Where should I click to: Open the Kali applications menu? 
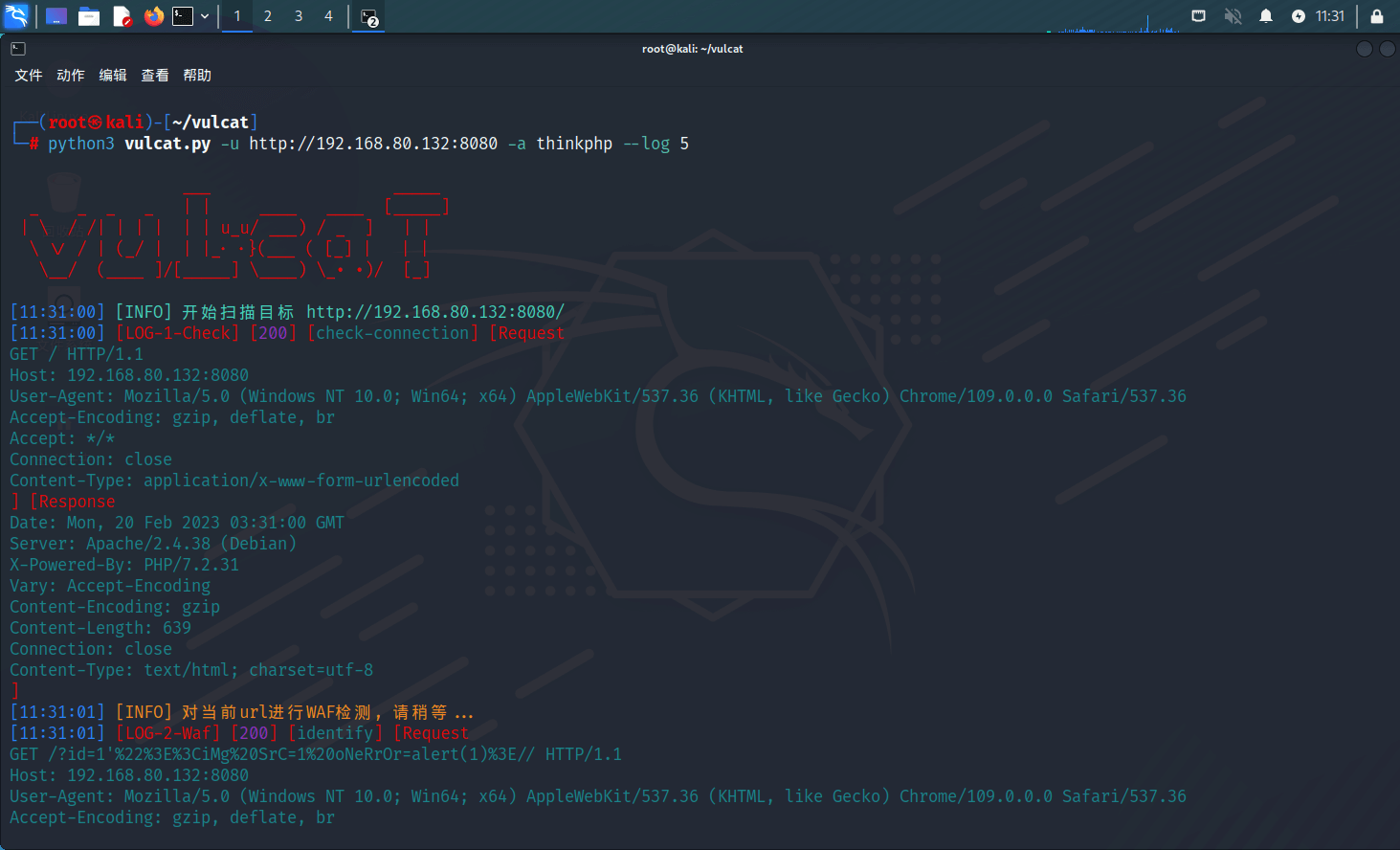pos(16,16)
